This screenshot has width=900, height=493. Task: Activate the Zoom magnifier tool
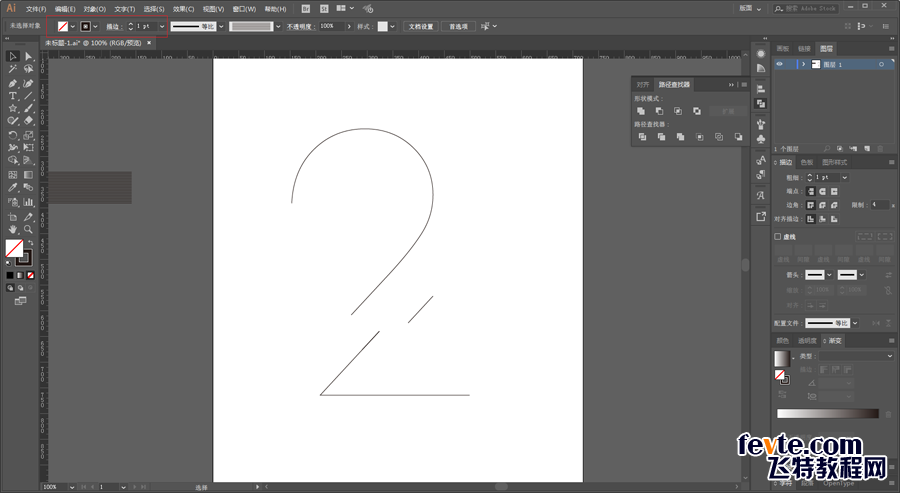tap(29, 229)
